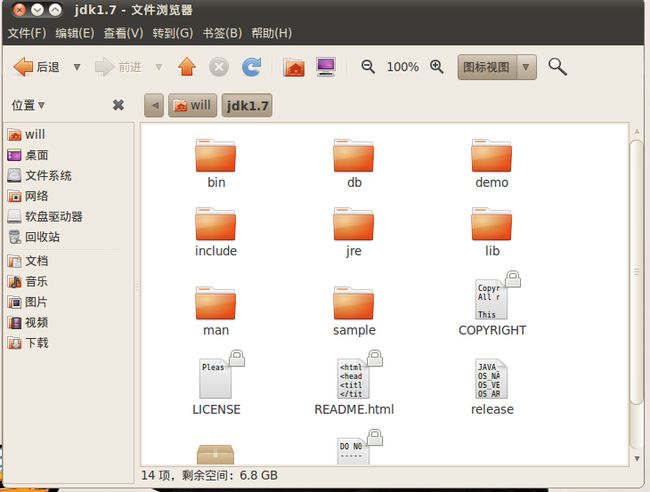Reset zoom via the 100% label
Screen dimensions: 650x492
(403, 67)
